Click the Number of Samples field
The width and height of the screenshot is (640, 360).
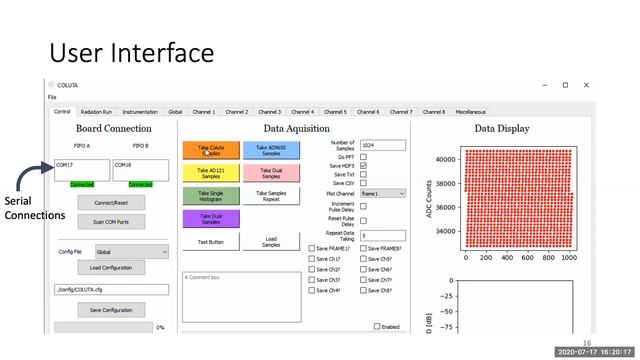click(383, 145)
